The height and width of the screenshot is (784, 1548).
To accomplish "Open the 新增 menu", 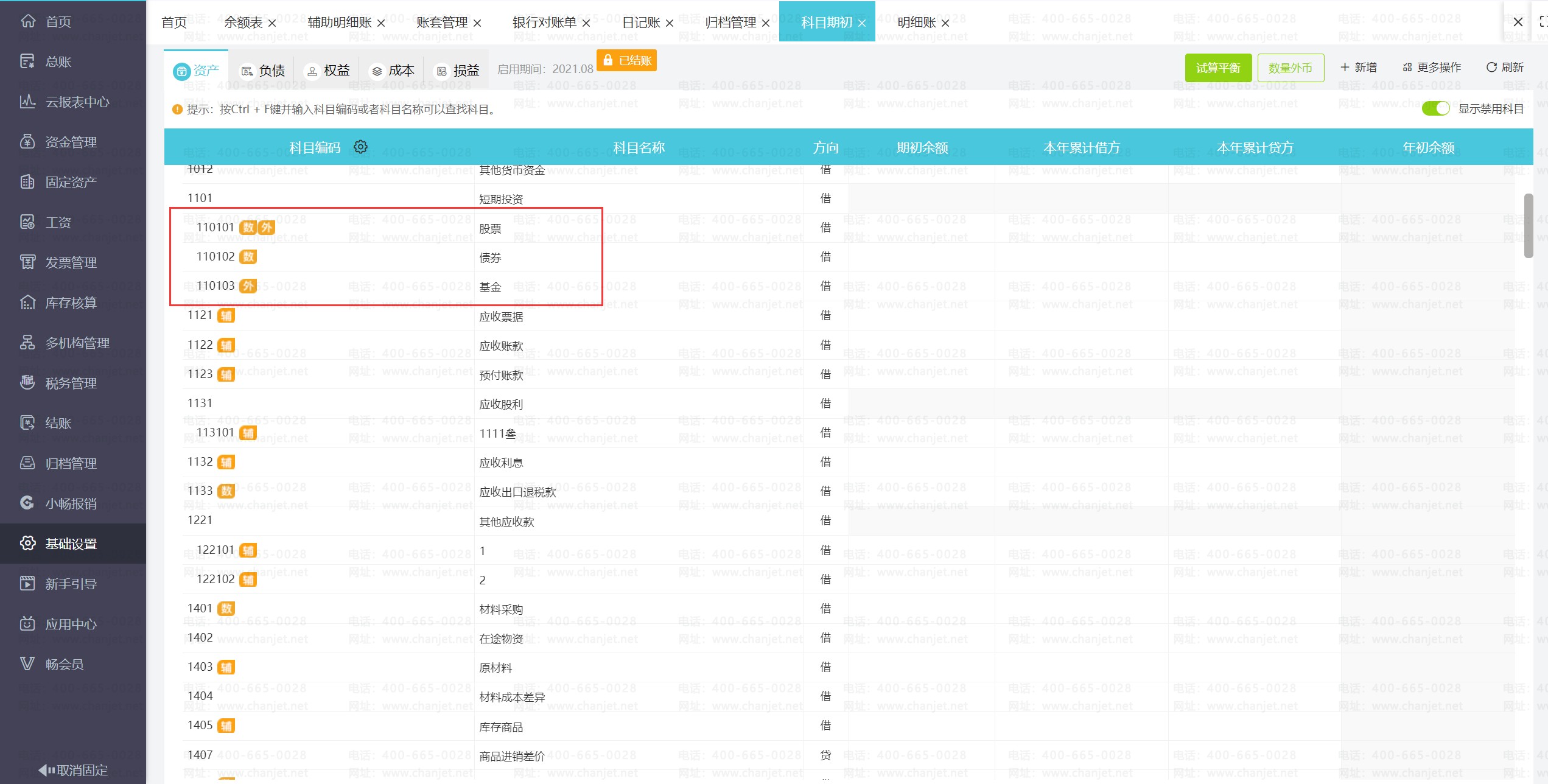I will tap(1359, 67).
